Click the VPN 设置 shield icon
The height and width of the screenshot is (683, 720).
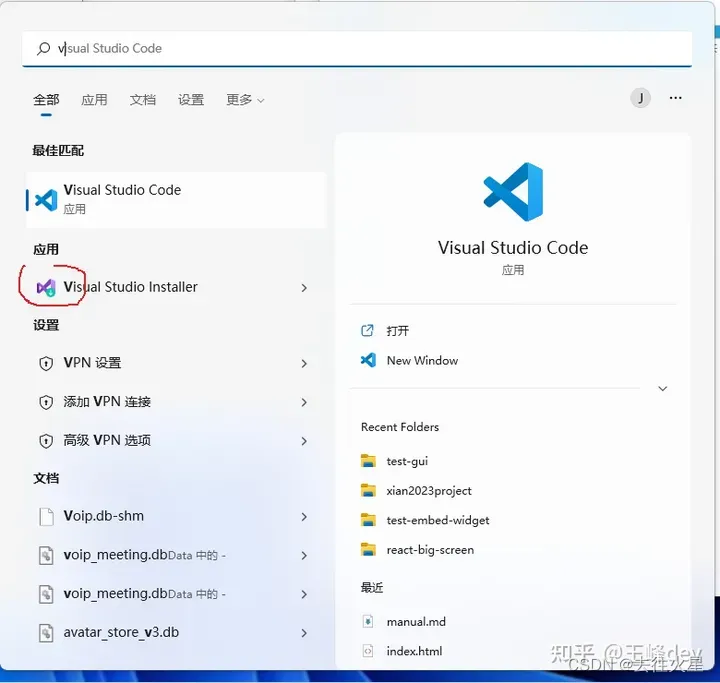pos(46,363)
